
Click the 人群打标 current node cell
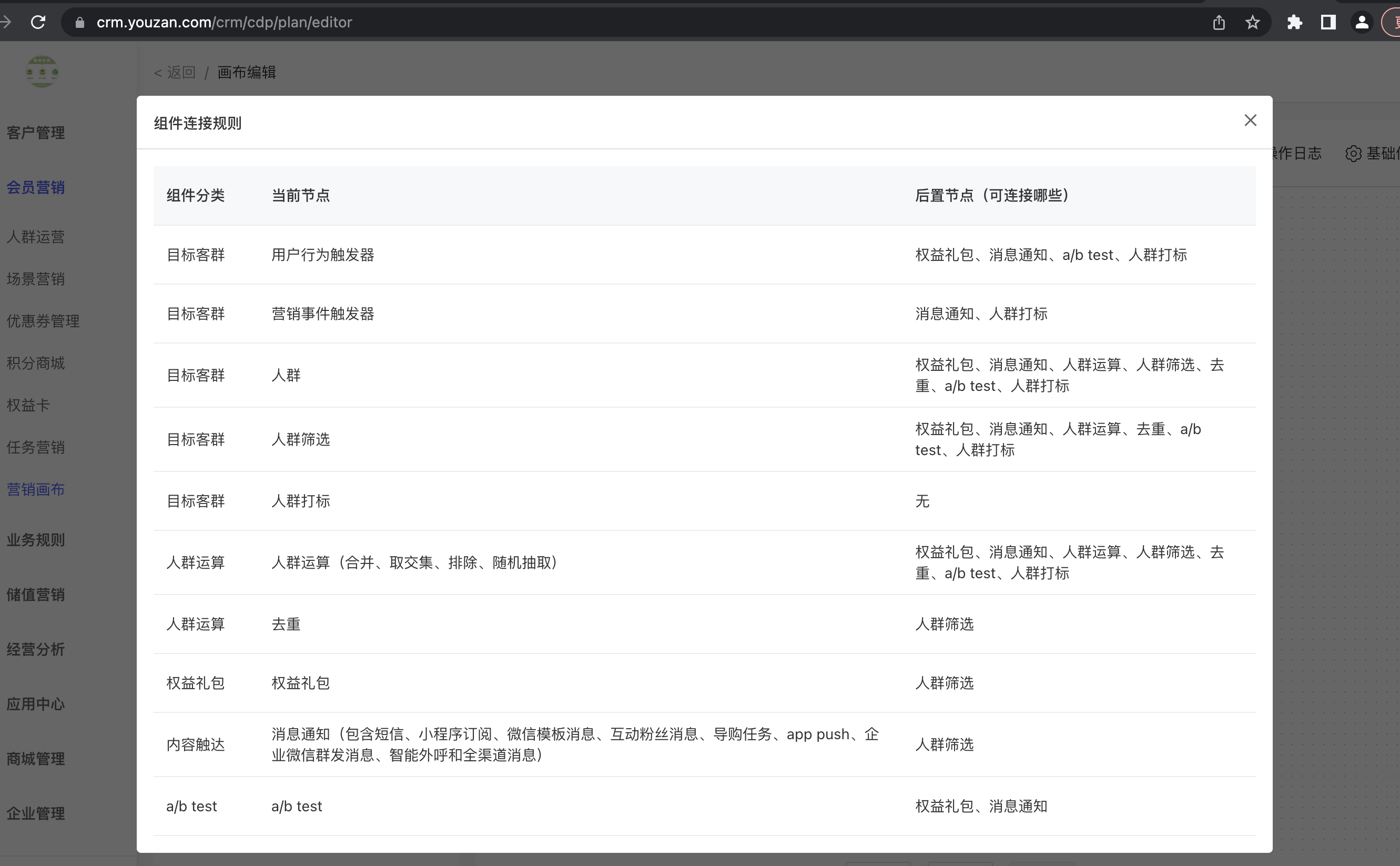point(300,501)
